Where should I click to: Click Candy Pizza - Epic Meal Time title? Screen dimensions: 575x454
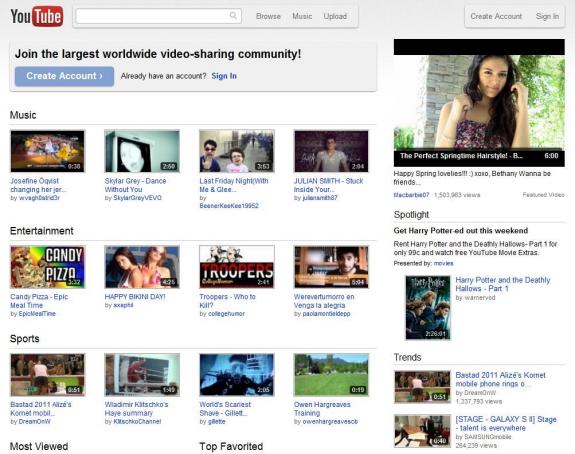39,301
